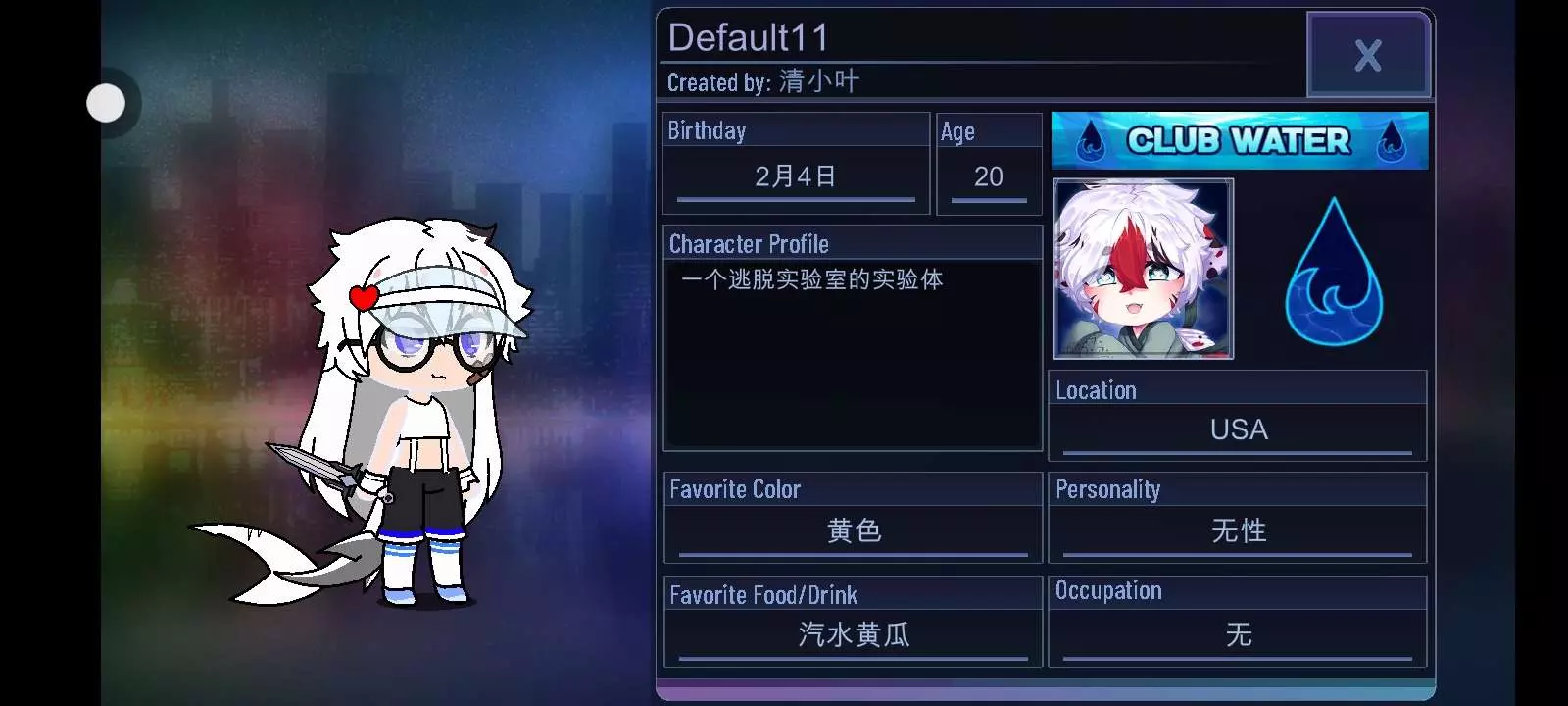Screen dimensions: 1568x706
Task: Edit the Age field showing 20
Action: pyautogui.click(x=989, y=177)
